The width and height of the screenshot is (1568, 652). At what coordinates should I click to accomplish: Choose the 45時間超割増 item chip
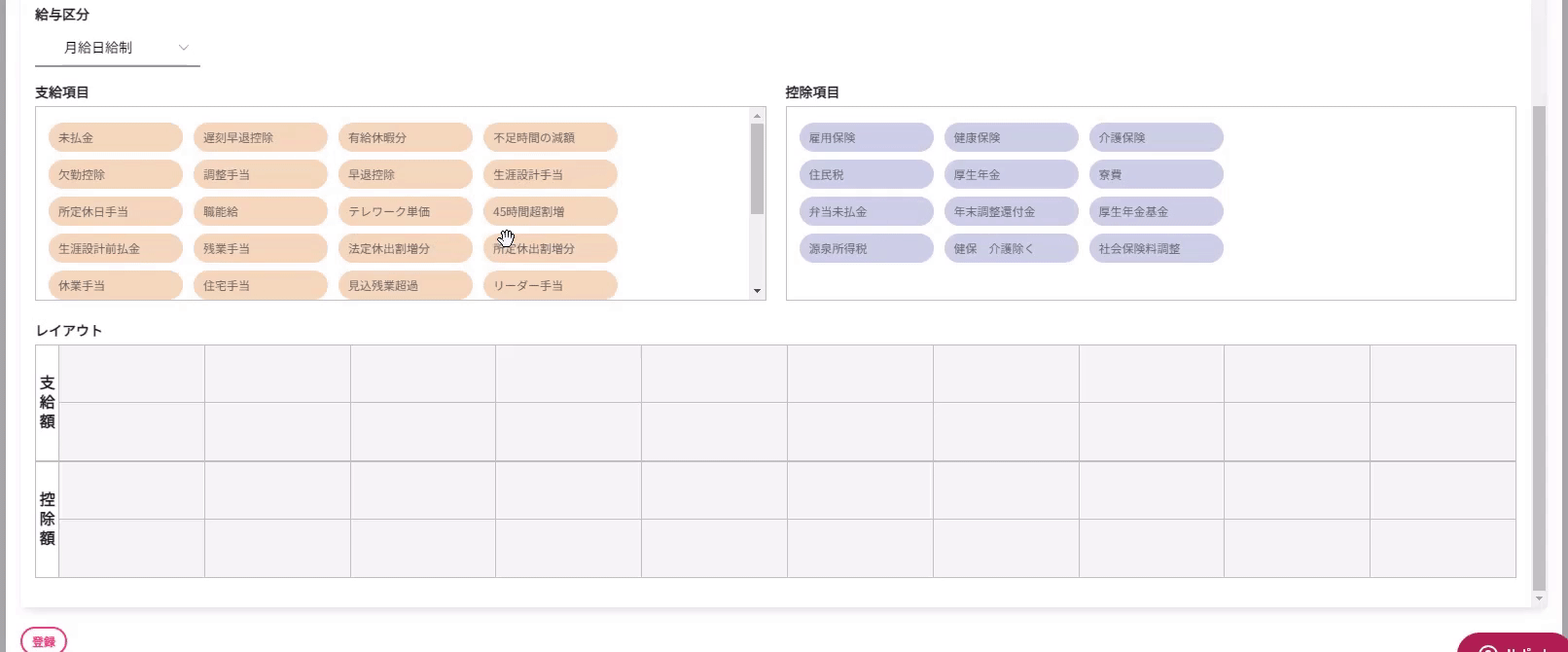point(550,212)
